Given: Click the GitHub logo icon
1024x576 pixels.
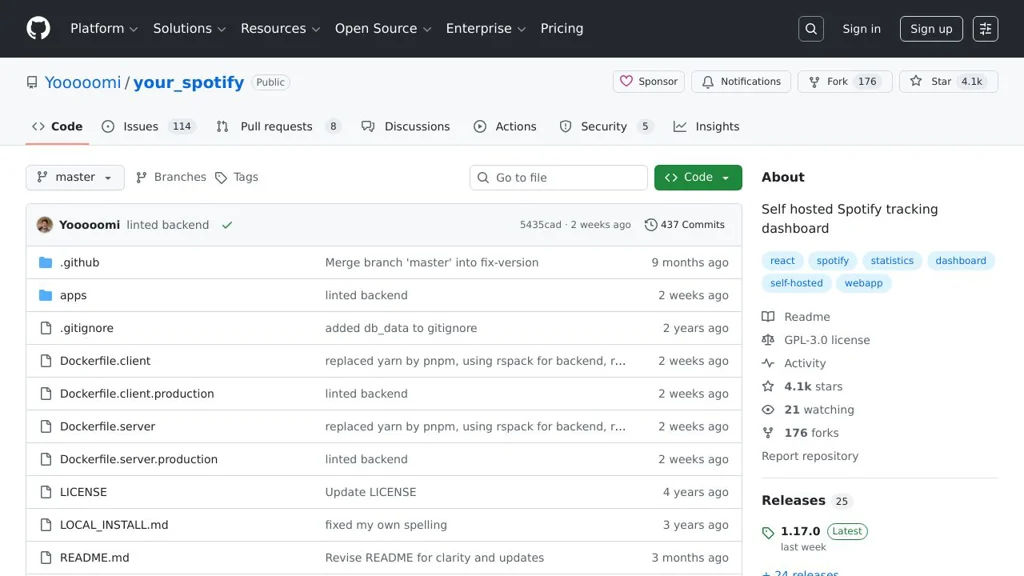Looking at the screenshot, I should 38,28.
